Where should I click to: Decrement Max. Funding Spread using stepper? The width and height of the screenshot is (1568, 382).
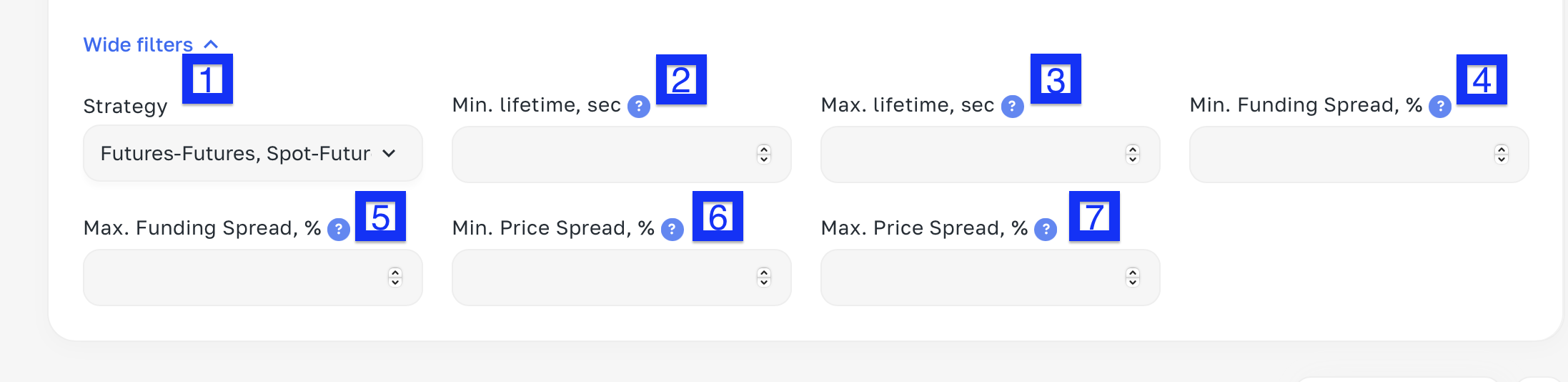pos(395,283)
